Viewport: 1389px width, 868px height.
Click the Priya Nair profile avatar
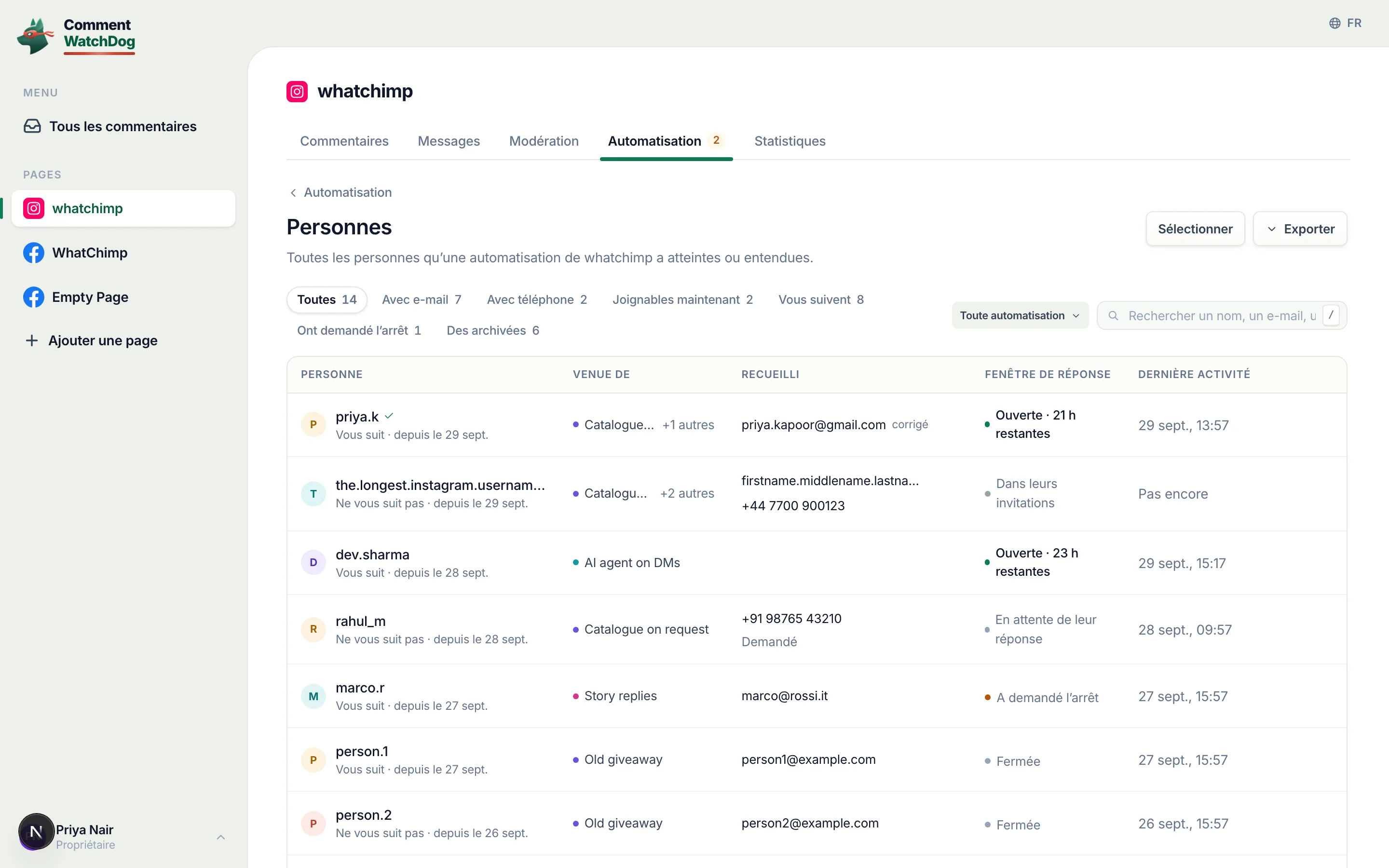36,831
